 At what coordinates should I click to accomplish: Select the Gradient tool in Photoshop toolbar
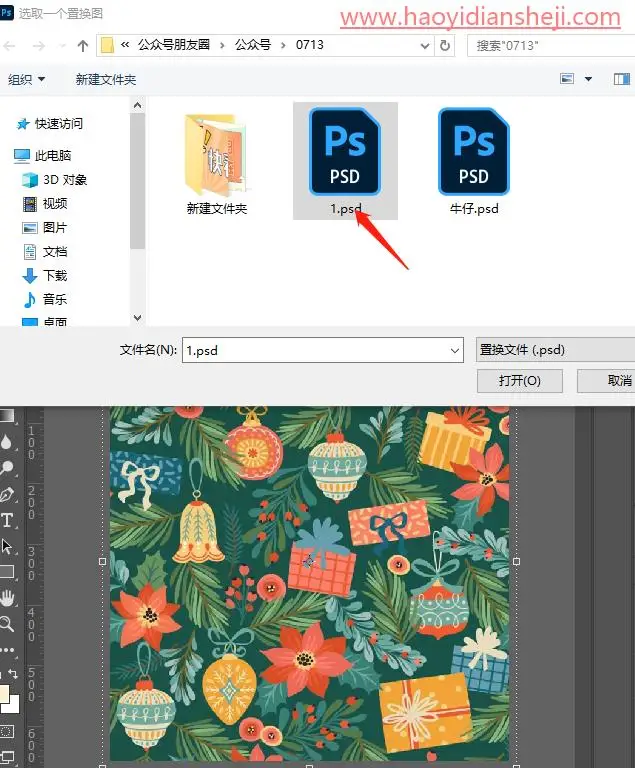pos(7,416)
